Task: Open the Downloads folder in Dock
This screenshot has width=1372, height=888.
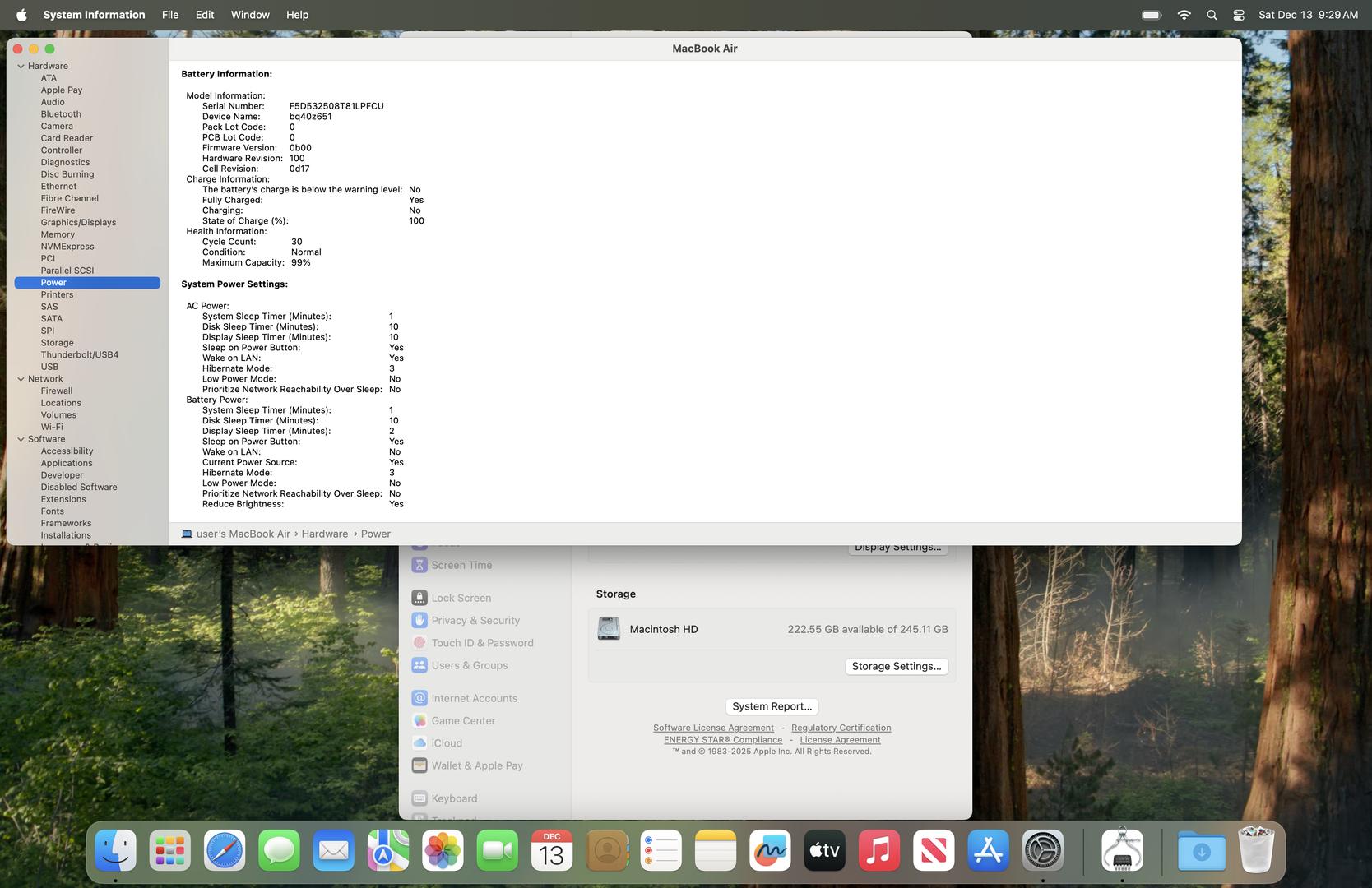Action: pyautogui.click(x=1201, y=851)
